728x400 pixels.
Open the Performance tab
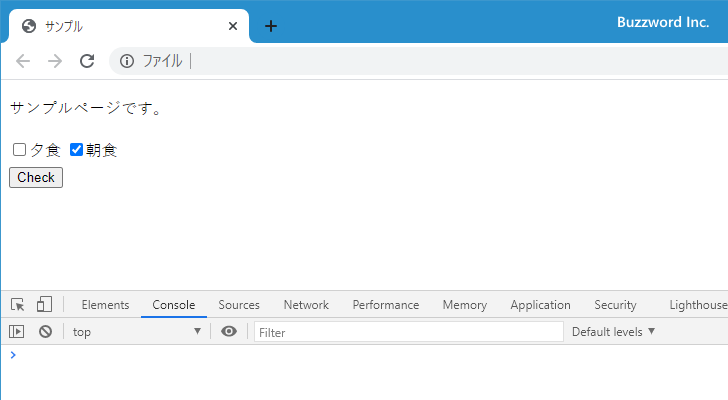(x=386, y=305)
